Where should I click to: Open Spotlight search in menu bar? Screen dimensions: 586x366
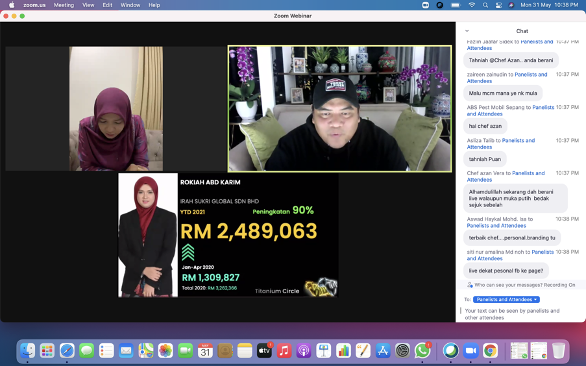[x=485, y=5]
